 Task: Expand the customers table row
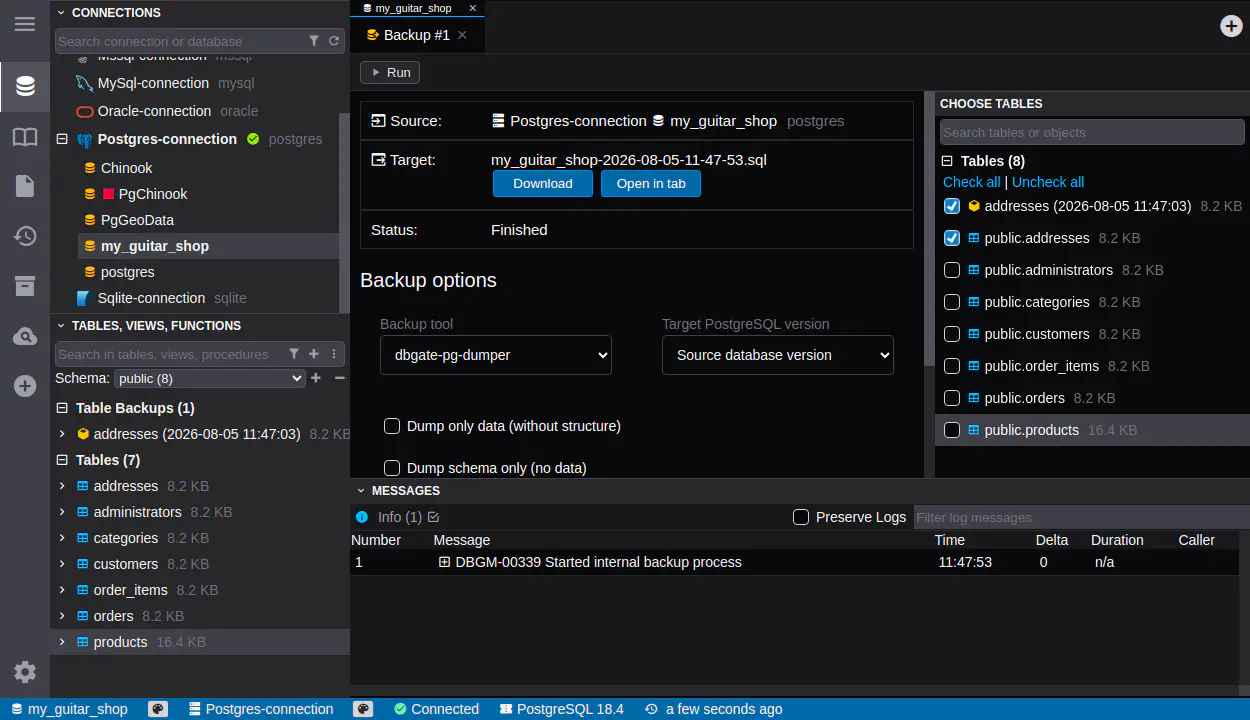pos(62,564)
